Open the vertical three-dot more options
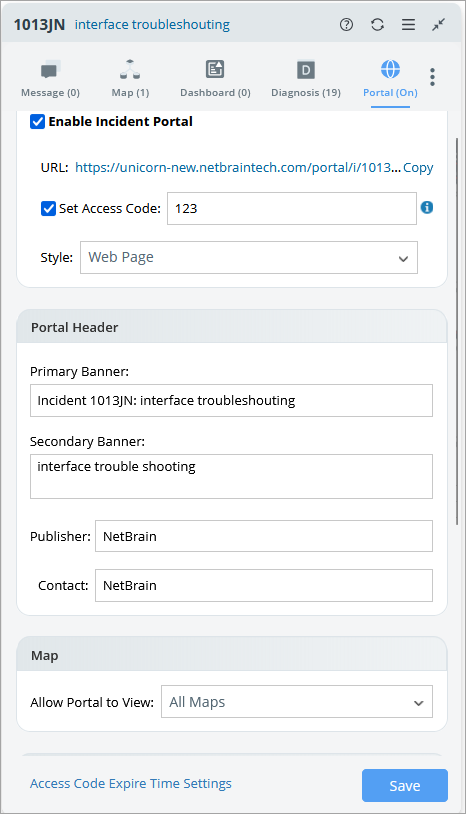Screen dimensions: 466x814 click(x=432, y=77)
